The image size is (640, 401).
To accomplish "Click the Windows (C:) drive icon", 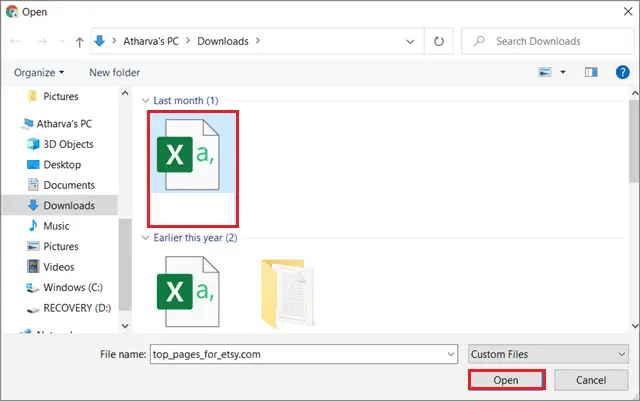I will coord(33,287).
